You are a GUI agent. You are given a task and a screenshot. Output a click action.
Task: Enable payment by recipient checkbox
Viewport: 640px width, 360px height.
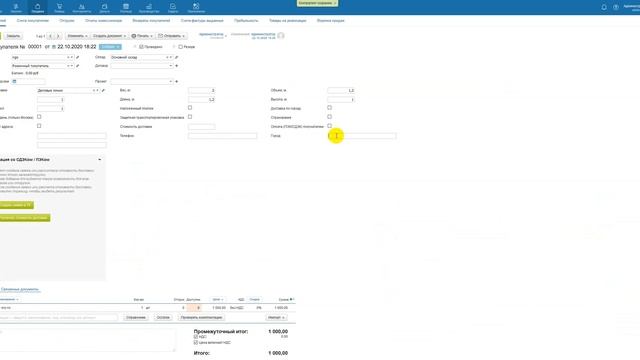pyautogui.click(x=329, y=126)
